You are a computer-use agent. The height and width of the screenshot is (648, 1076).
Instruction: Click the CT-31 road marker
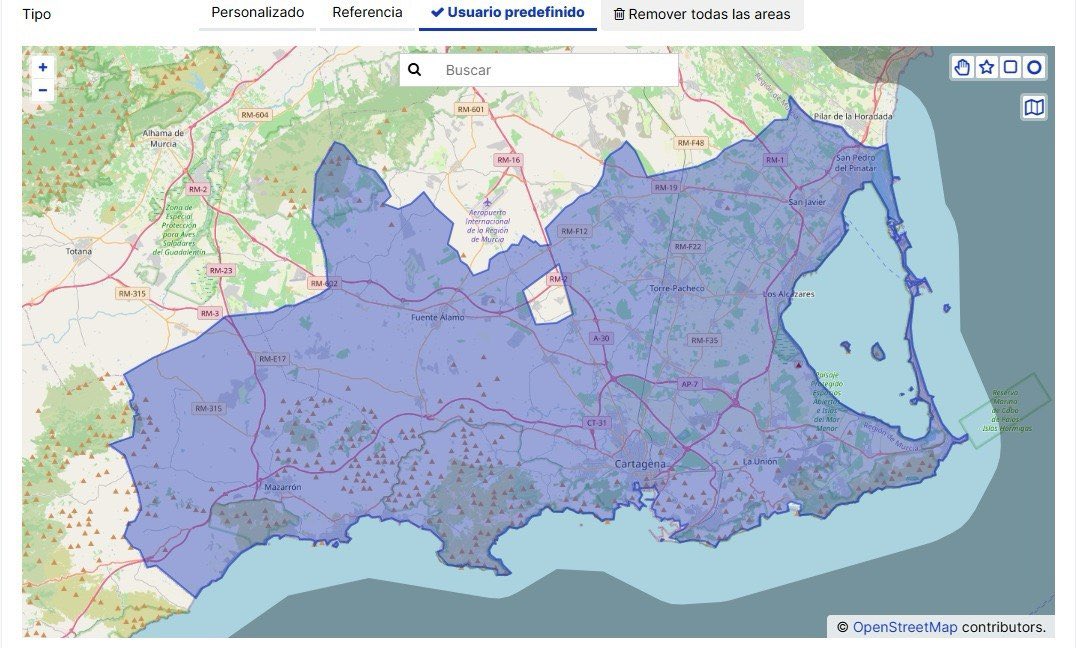[x=596, y=423]
